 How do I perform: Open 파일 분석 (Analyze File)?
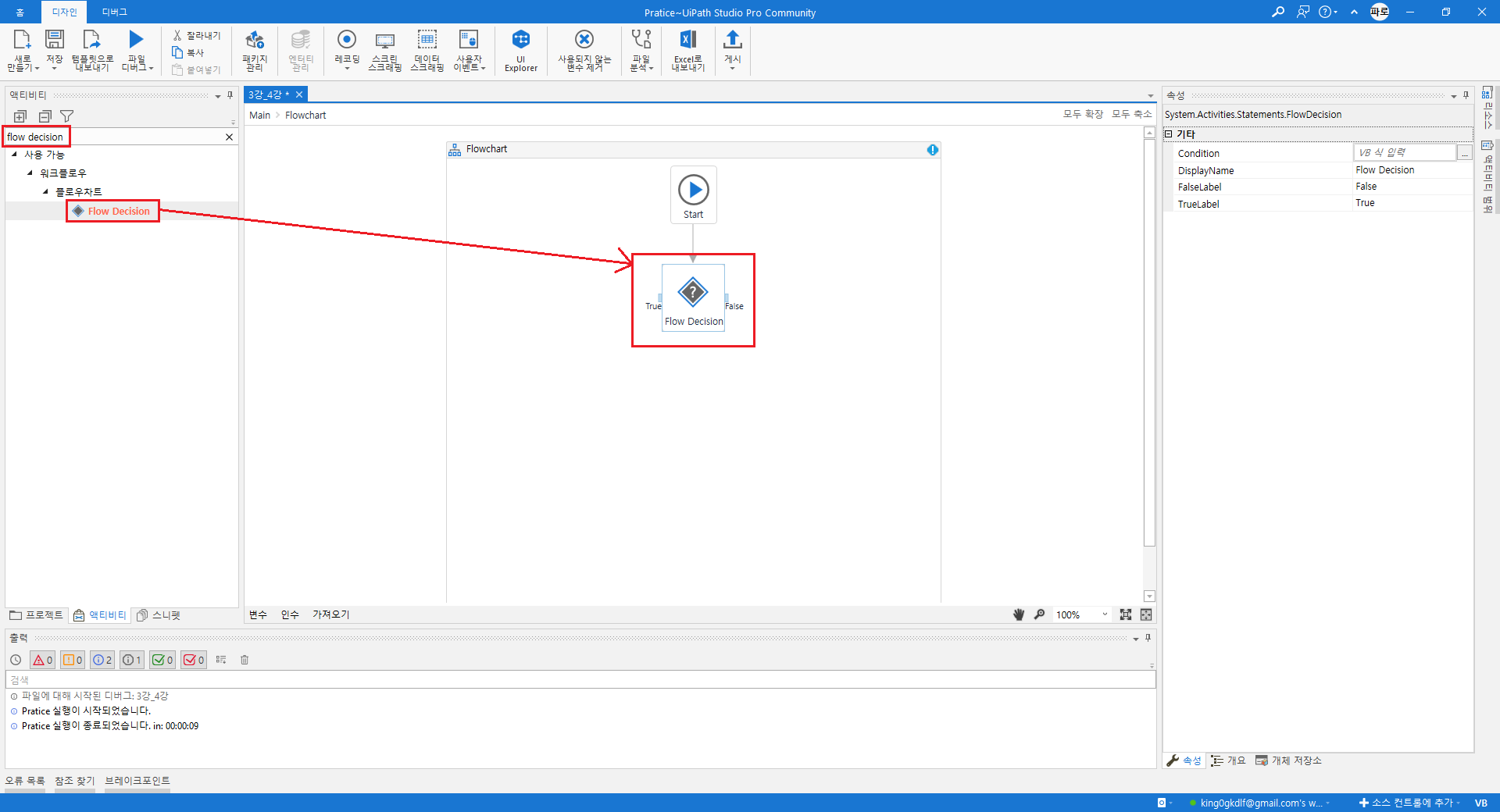point(641,51)
